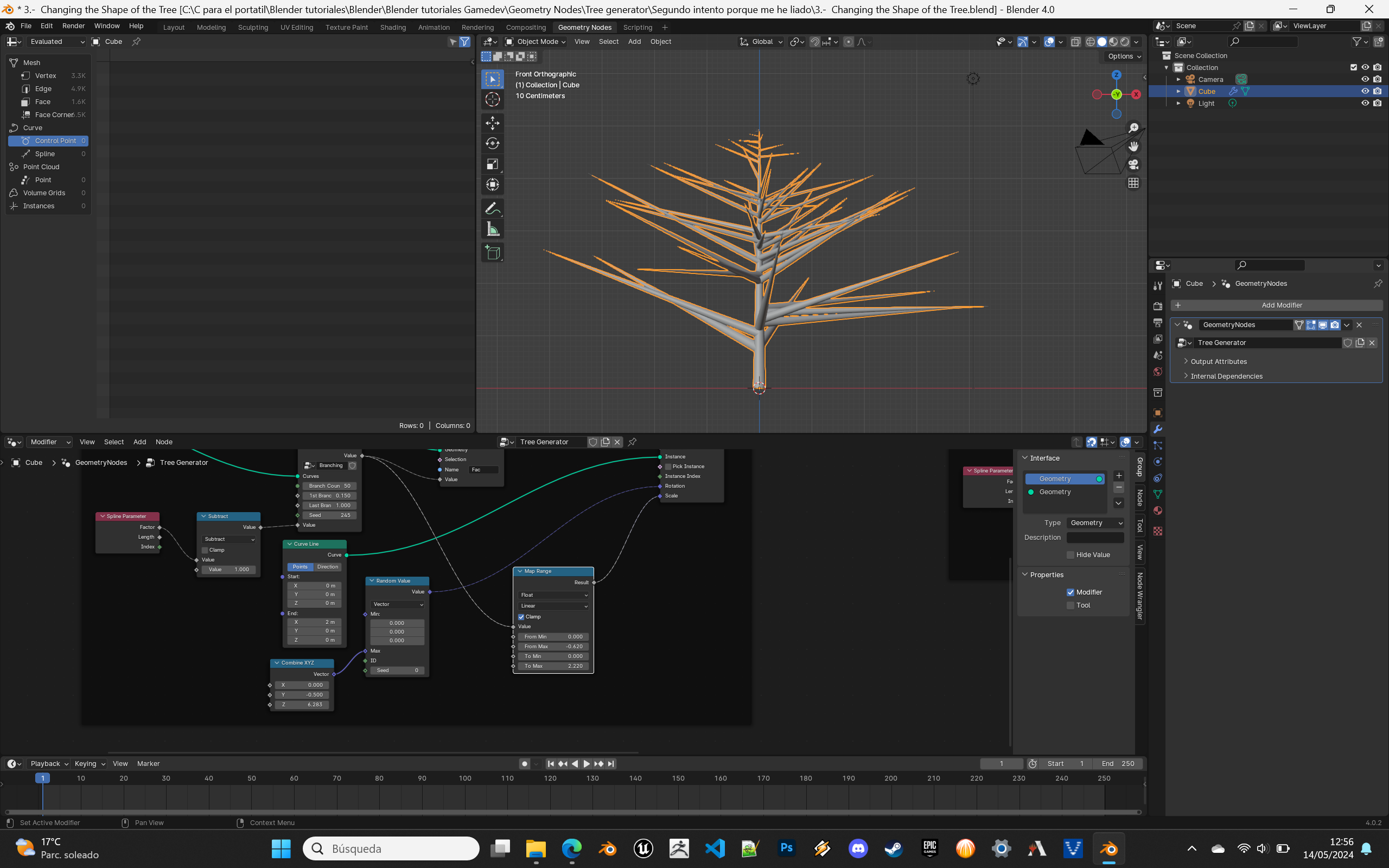Viewport: 1389px width, 868px height.
Task: Select the Scale tool in viewport toolbar
Action: tap(493, 164)
